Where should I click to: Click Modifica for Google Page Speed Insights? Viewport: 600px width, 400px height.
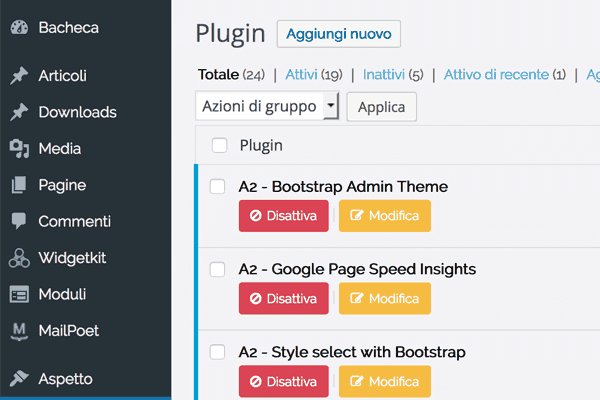pyautogui.click(x=385, y=299)
